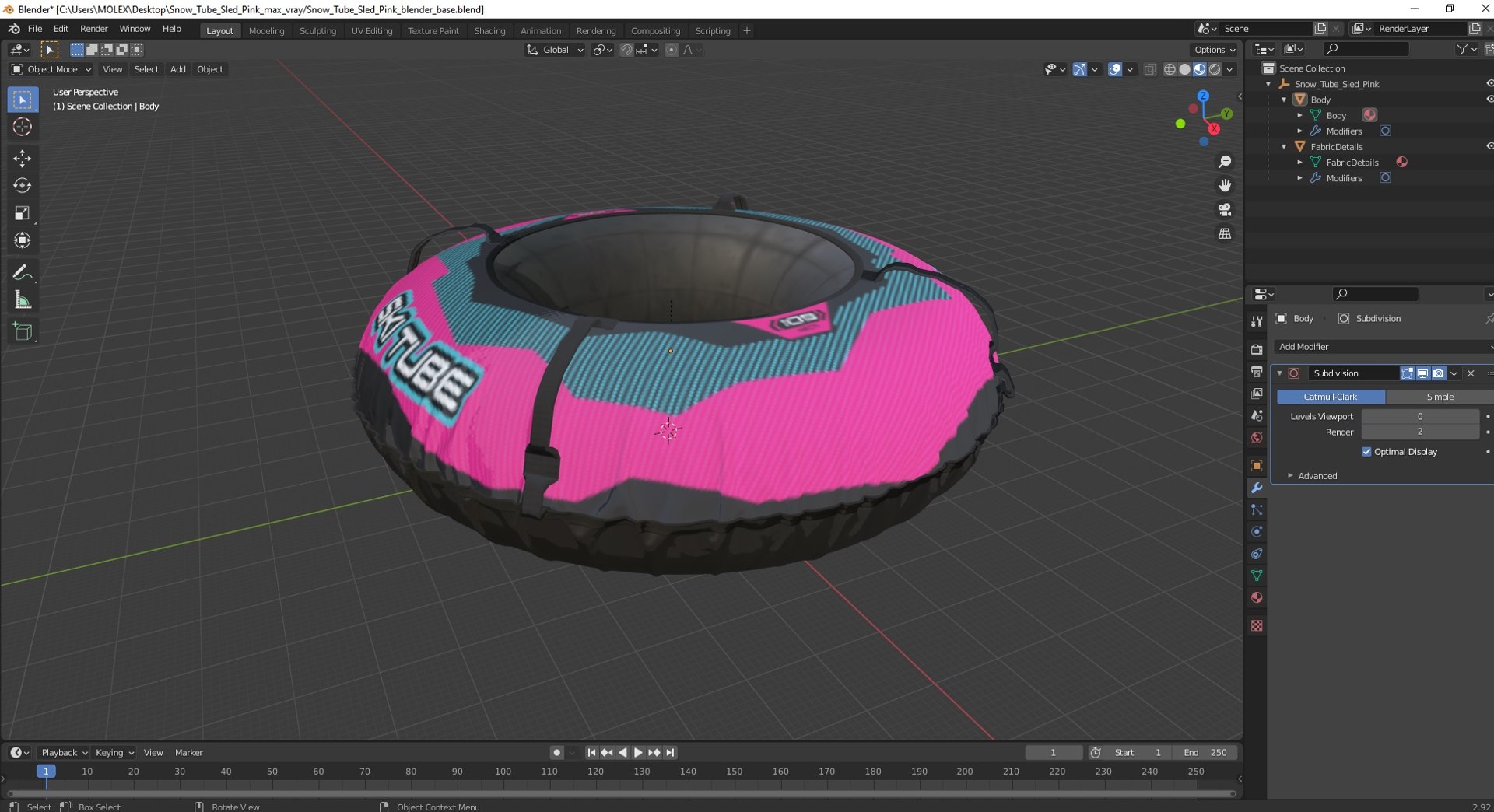Click the current frame marker on timeline
The height and width of the screenshot is (812, 1494).
coord(46,772)
